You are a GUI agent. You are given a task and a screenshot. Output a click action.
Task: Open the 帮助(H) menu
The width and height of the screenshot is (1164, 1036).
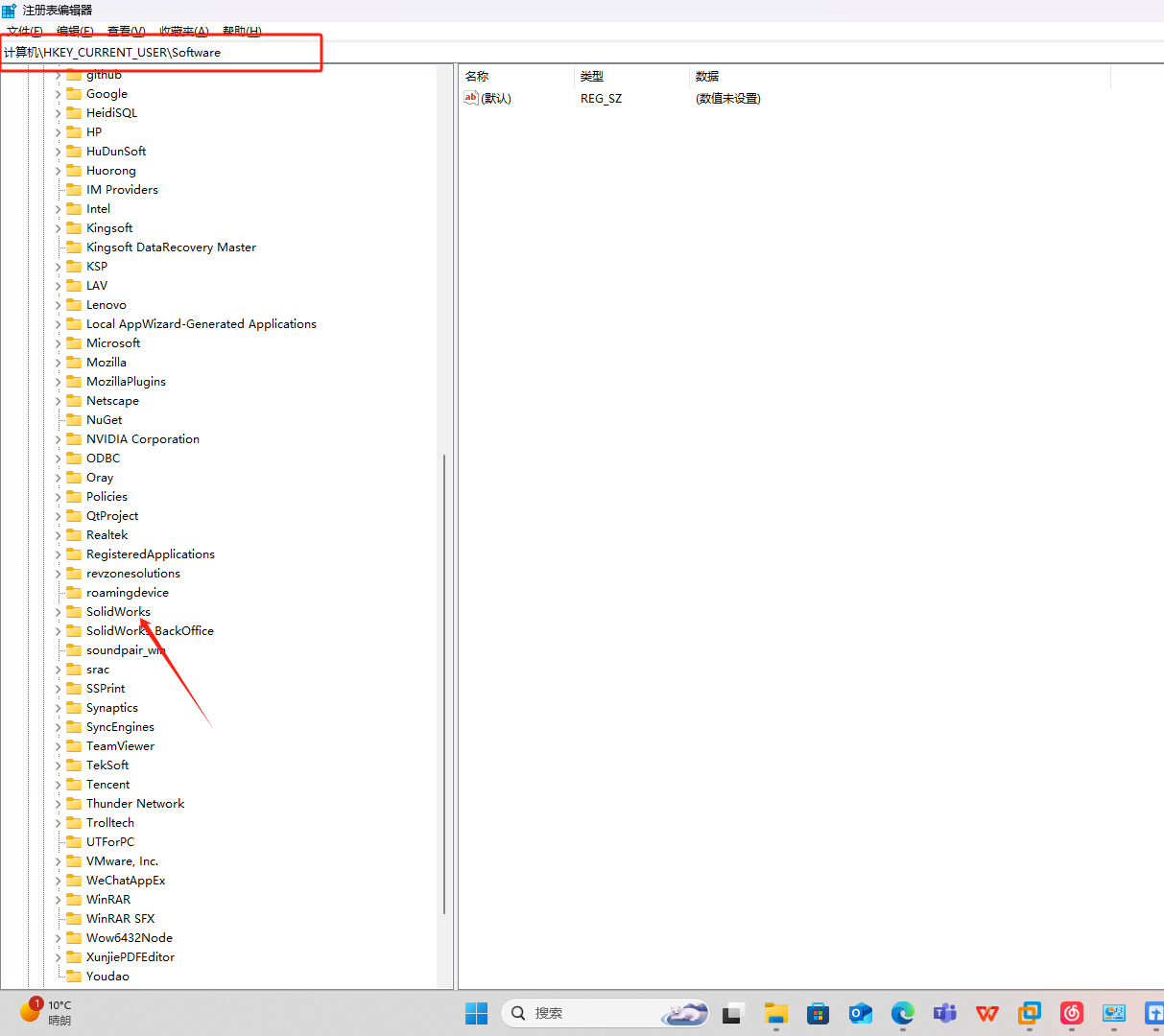tap(242, 32)
